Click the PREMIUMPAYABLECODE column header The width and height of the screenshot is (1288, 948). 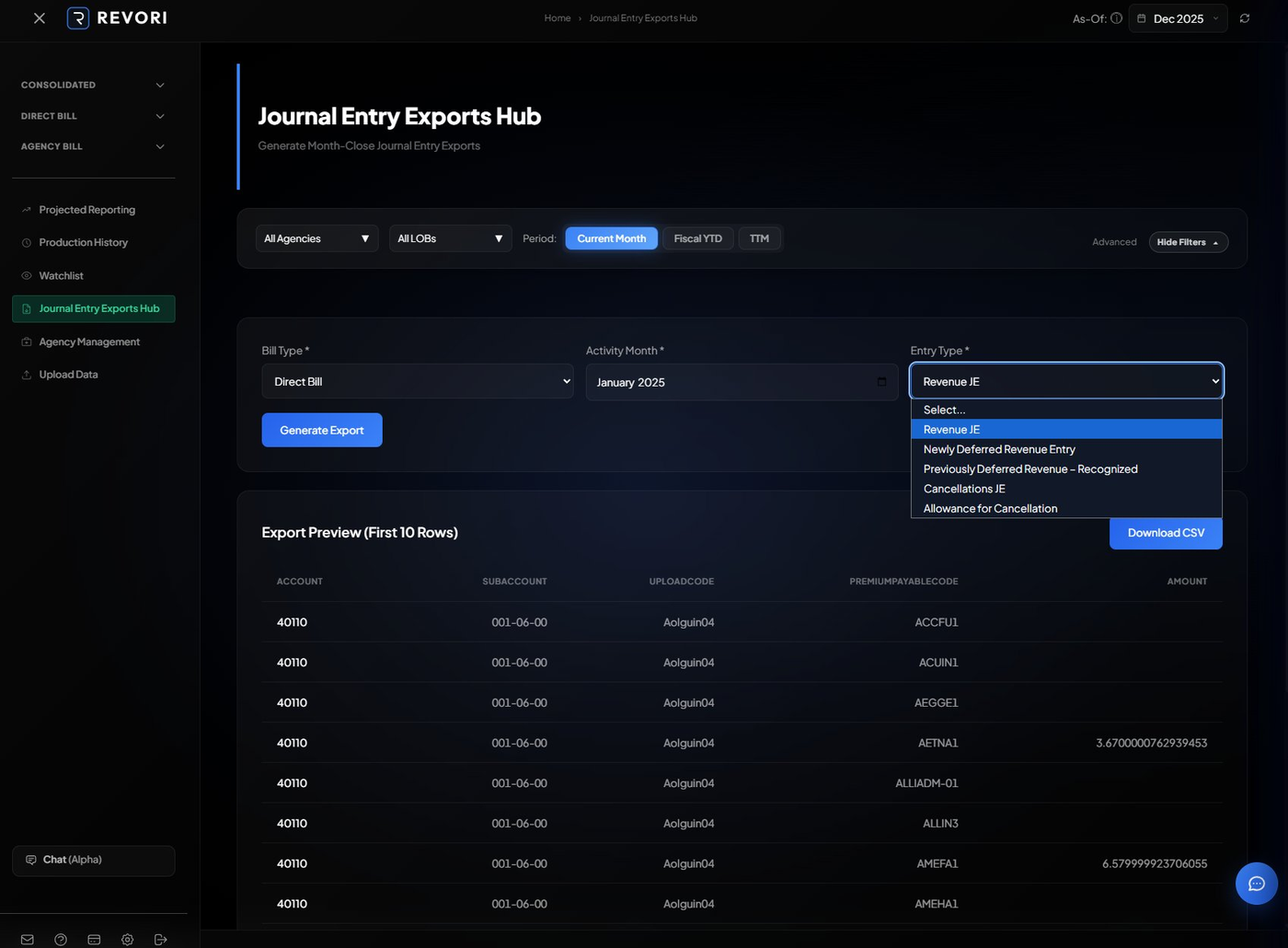coord(903,582)
